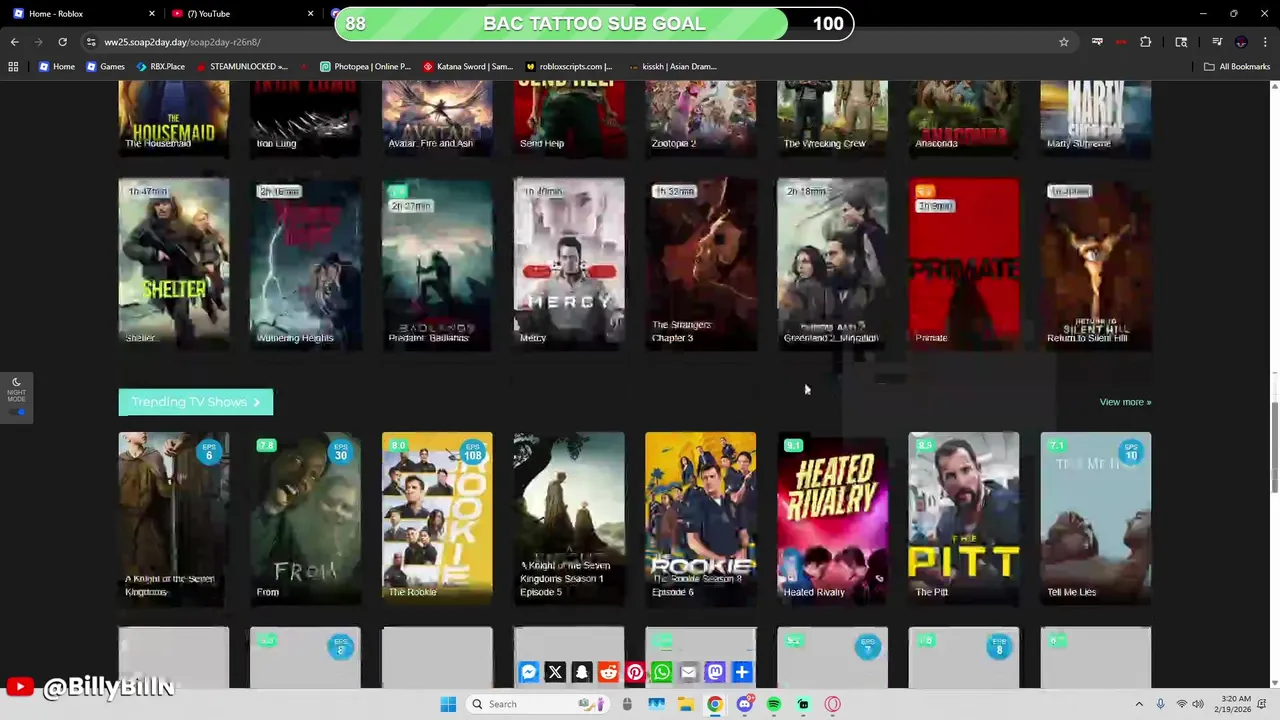1280x720 pixels.
Task: Go back to previous page
Action: (x=14, y=42)
